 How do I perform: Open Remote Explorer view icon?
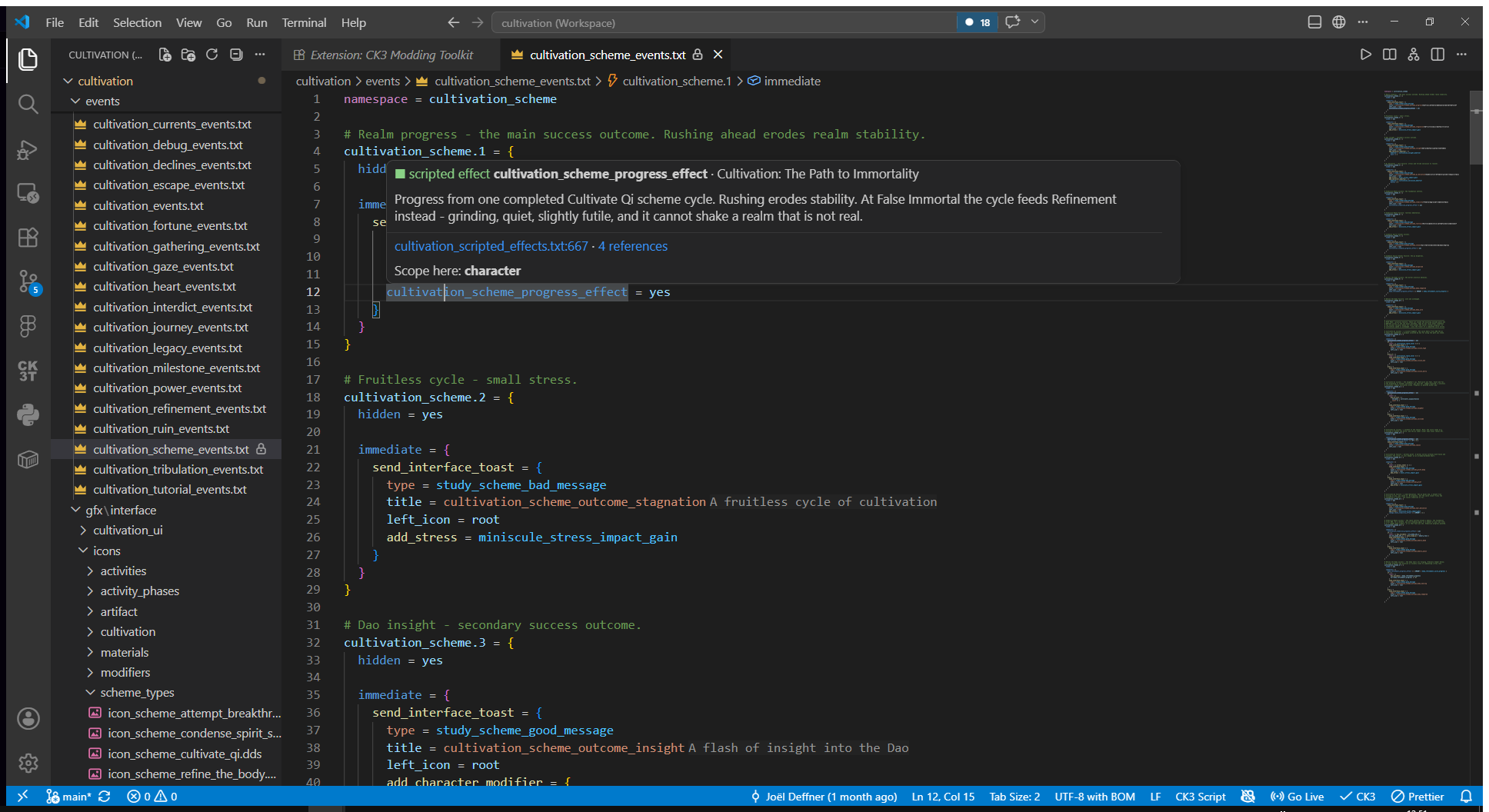click(x=28, y=193)
